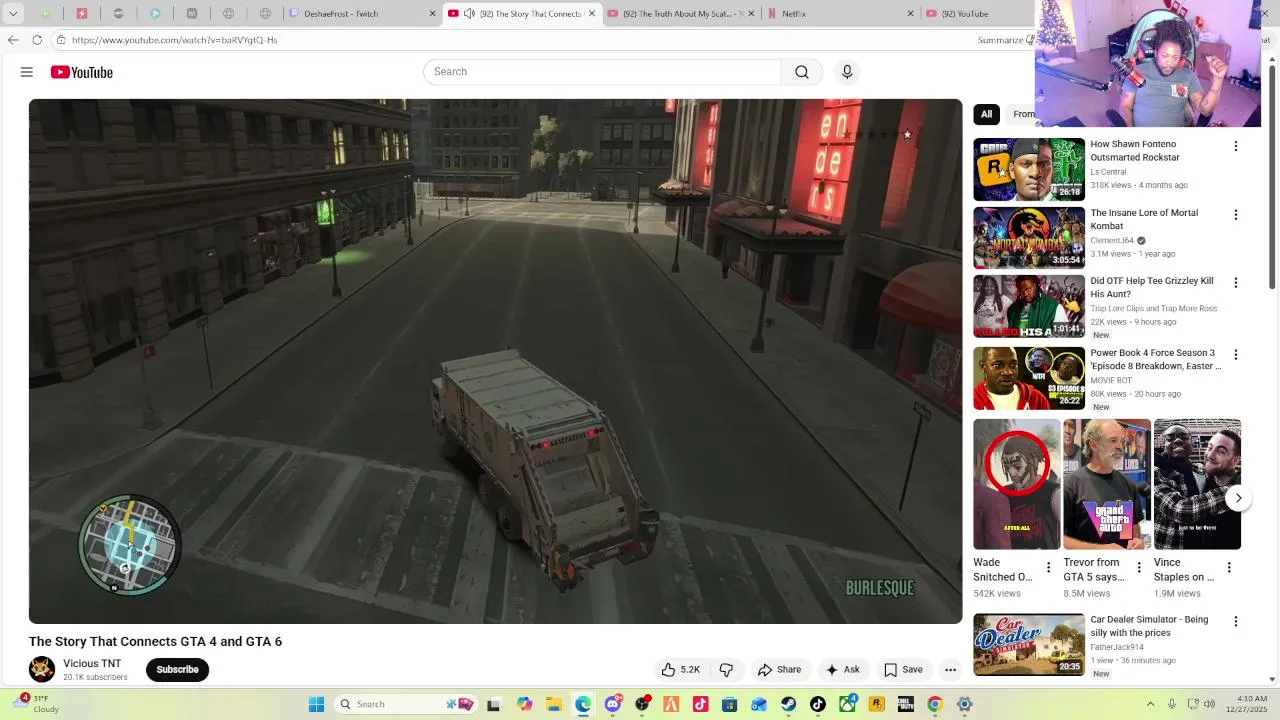Open options for Insane Lore of Mortal Kombat
Viewport: 1280px width, 720px height.
(x=1235, y=215)
